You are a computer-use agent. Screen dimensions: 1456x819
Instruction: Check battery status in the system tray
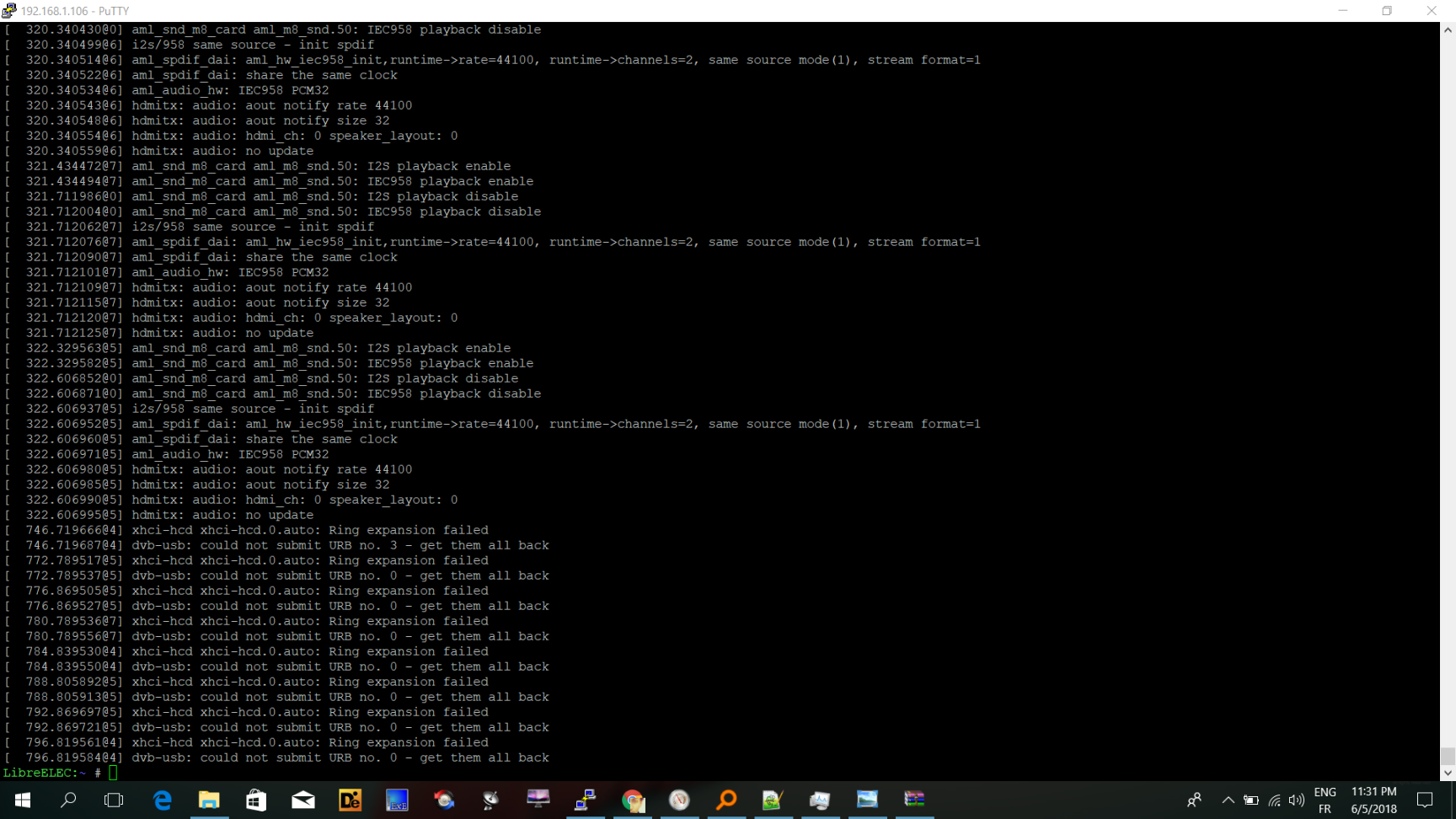[1251, 800]
